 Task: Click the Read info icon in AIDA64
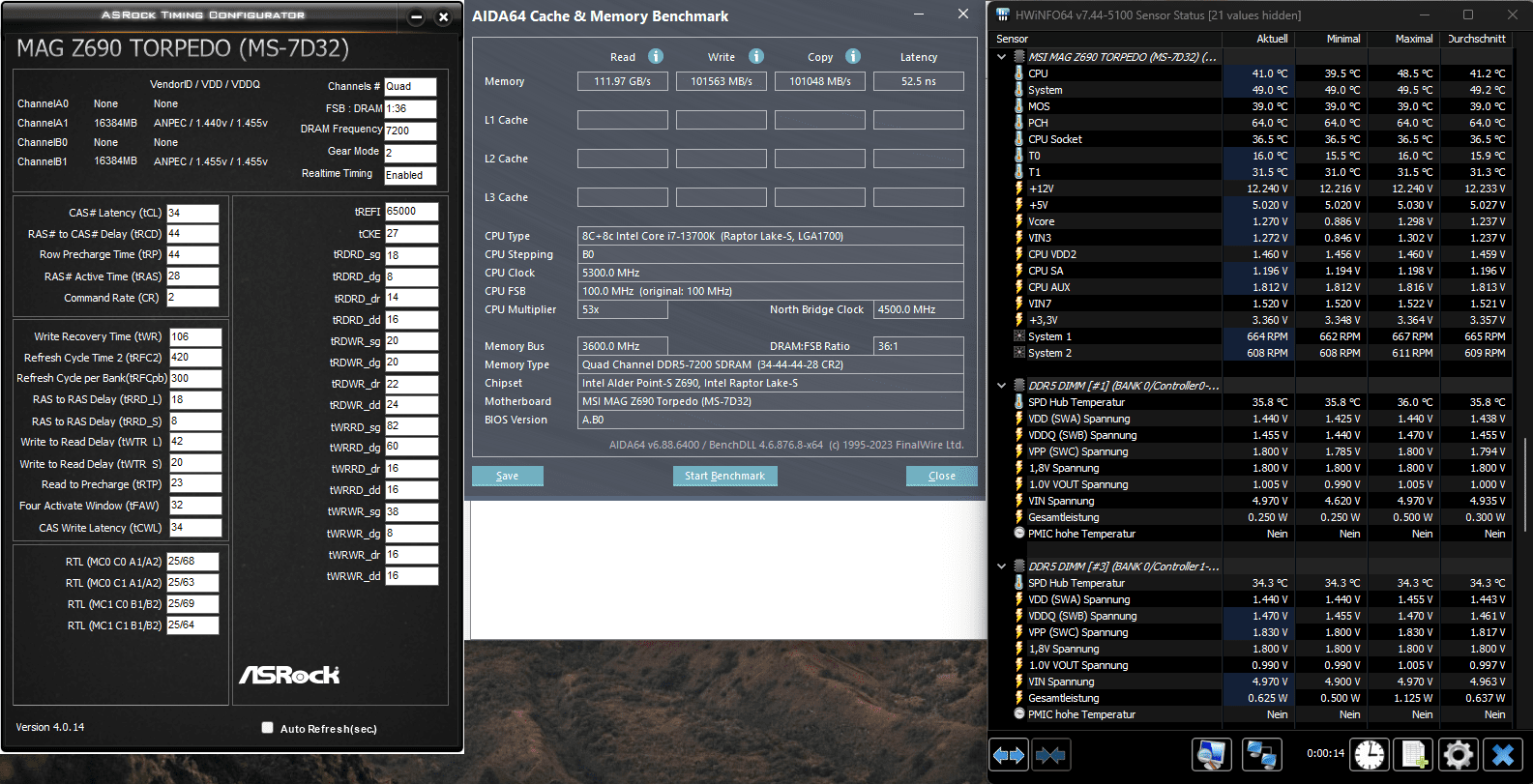(x=656, y=56)
